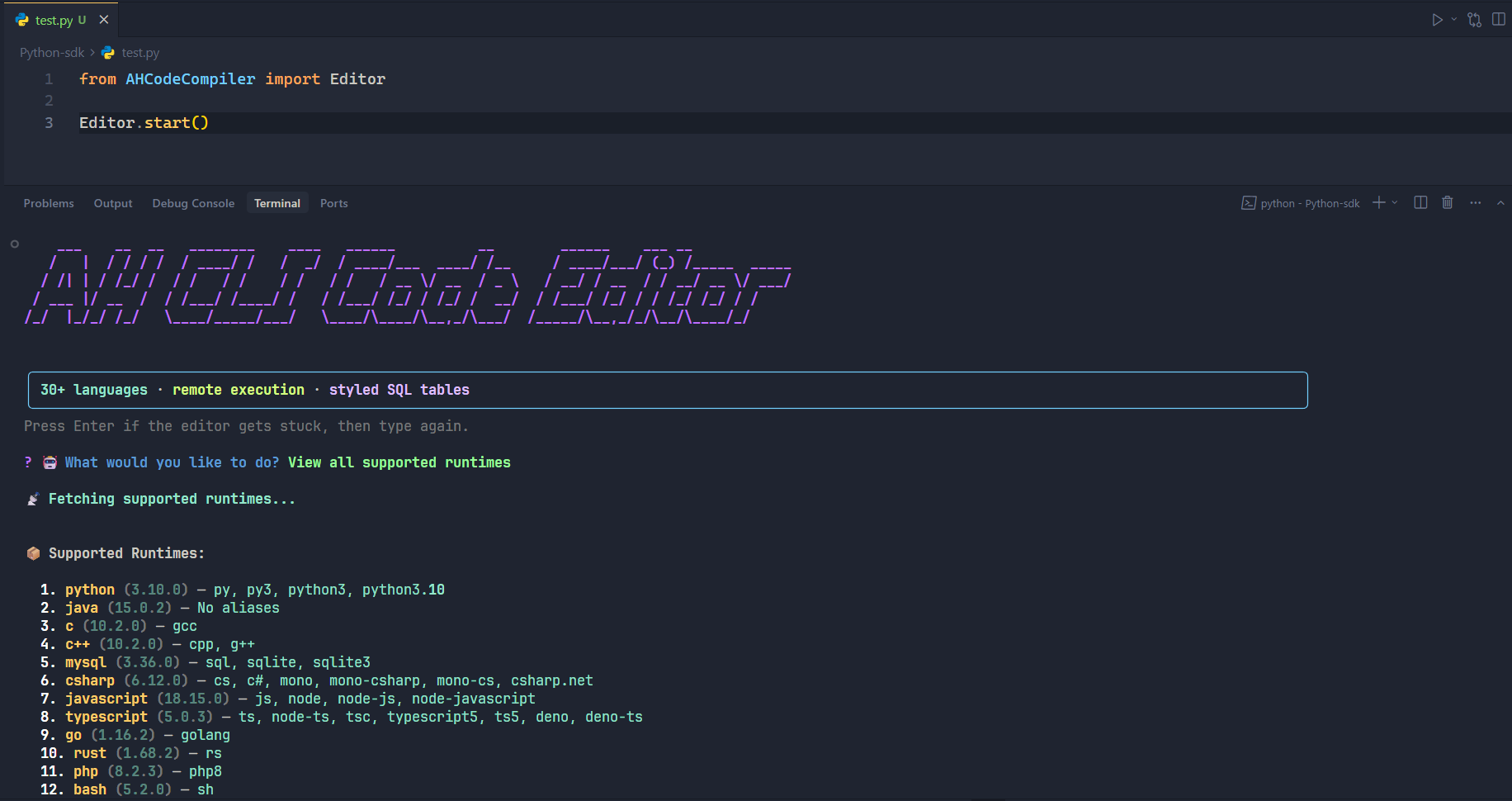This screenshot has height=801, width=1512.
Task: Select the Terminal panel tab
Action: tap(277, 203)
